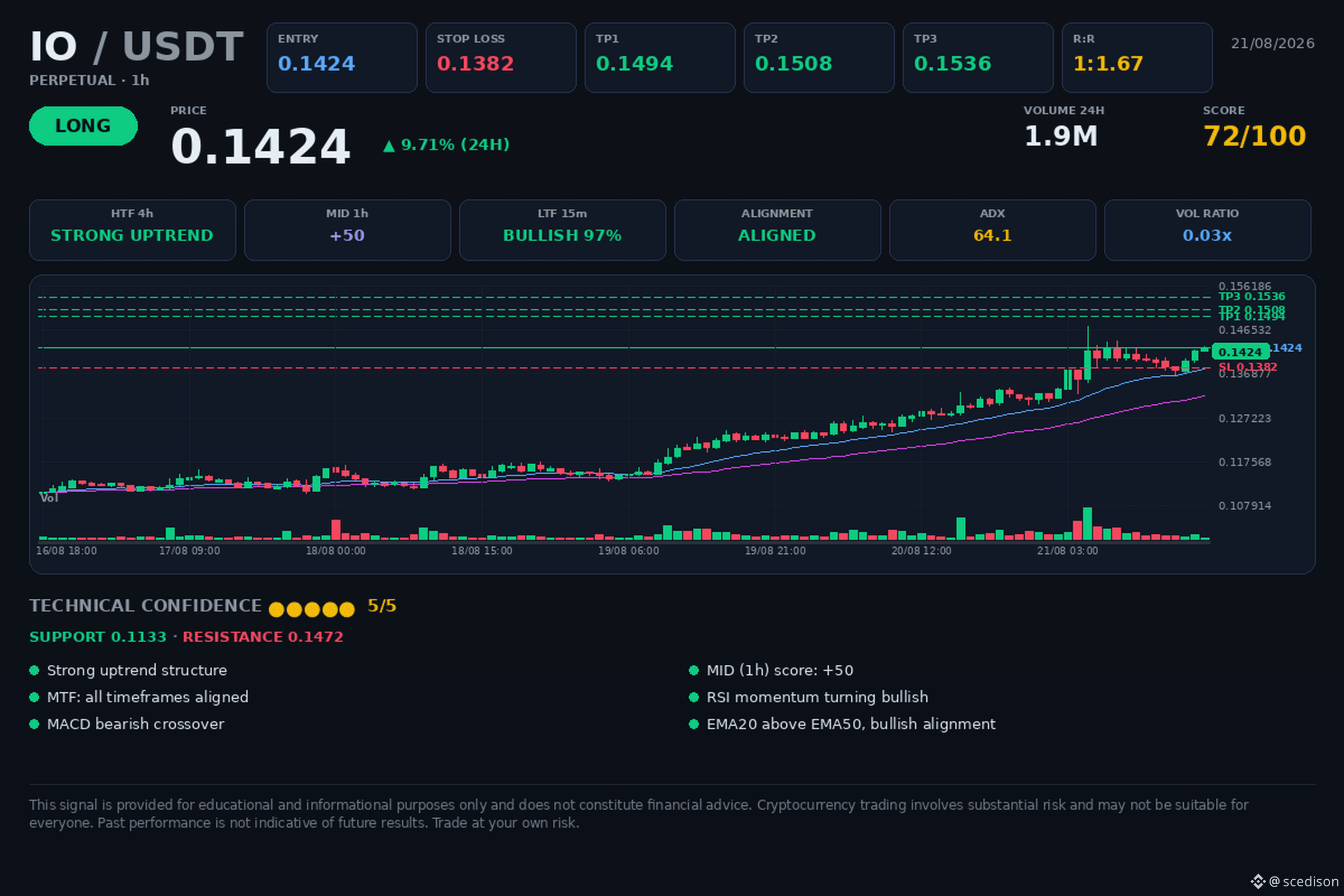Click the 0.107914 price axis label

click(1244, 506)
